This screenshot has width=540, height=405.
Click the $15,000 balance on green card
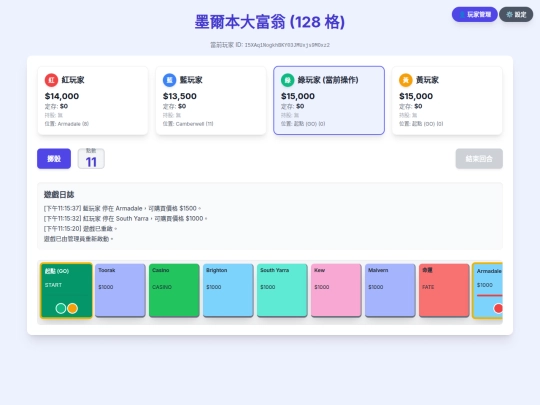(x=298, y=96)
